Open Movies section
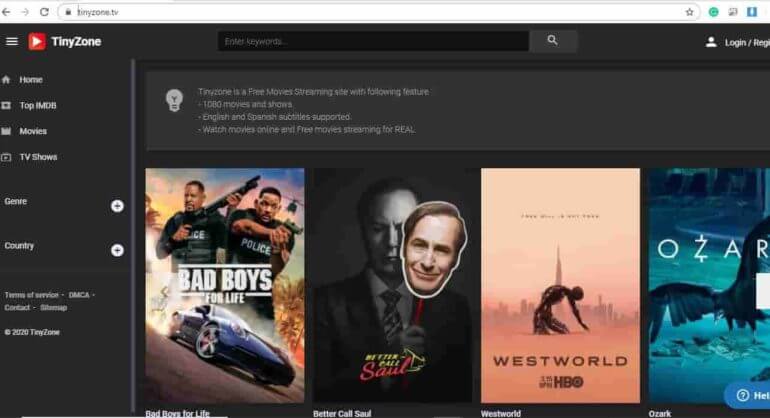Image resolution: width=770 pixels, height=418 pixels. point(33,131)
